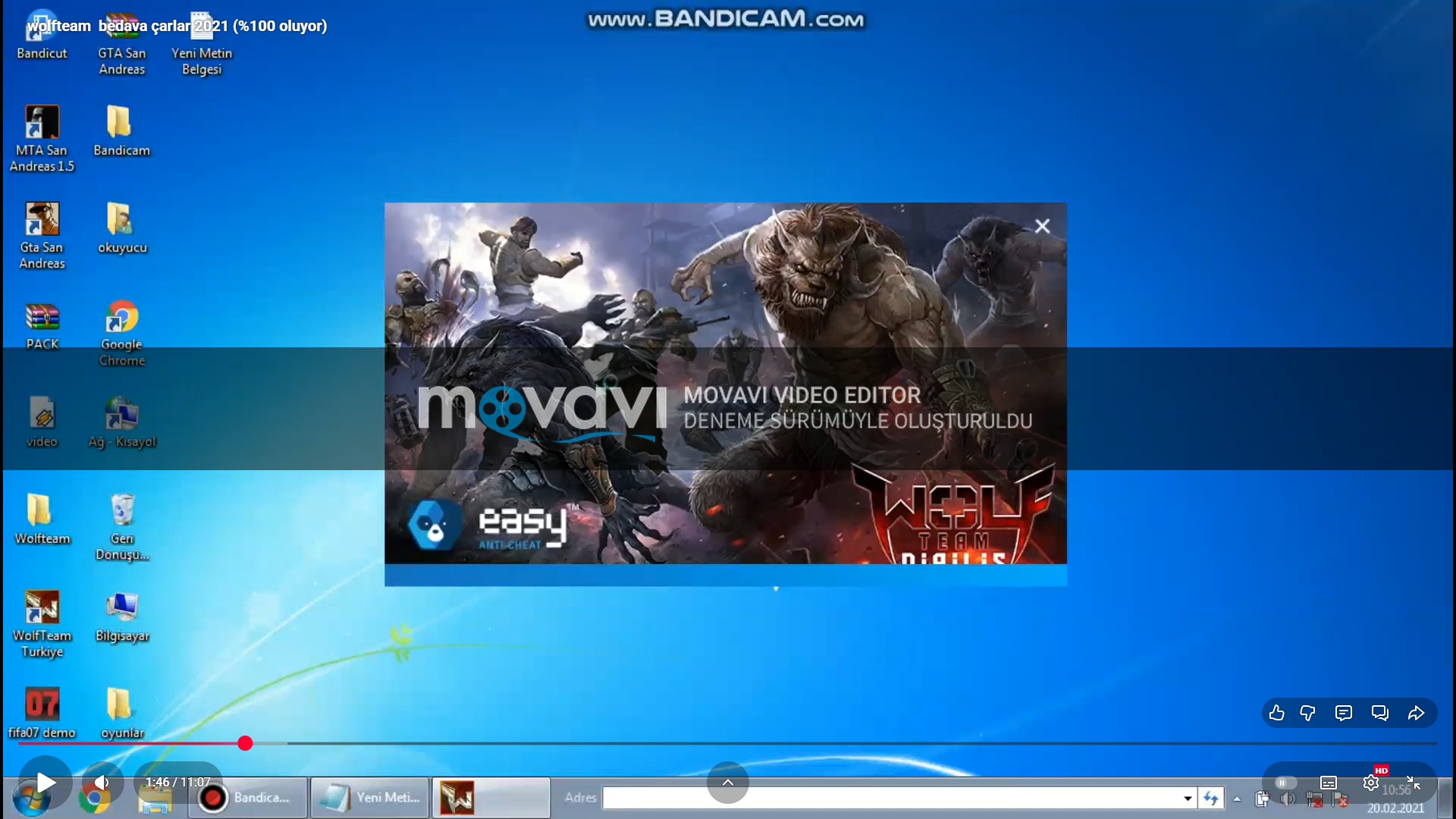Open the GTA San Andreas desktop icon in the top row
Viewport: 1456px width, 819px height.
[x=122, y=44]
